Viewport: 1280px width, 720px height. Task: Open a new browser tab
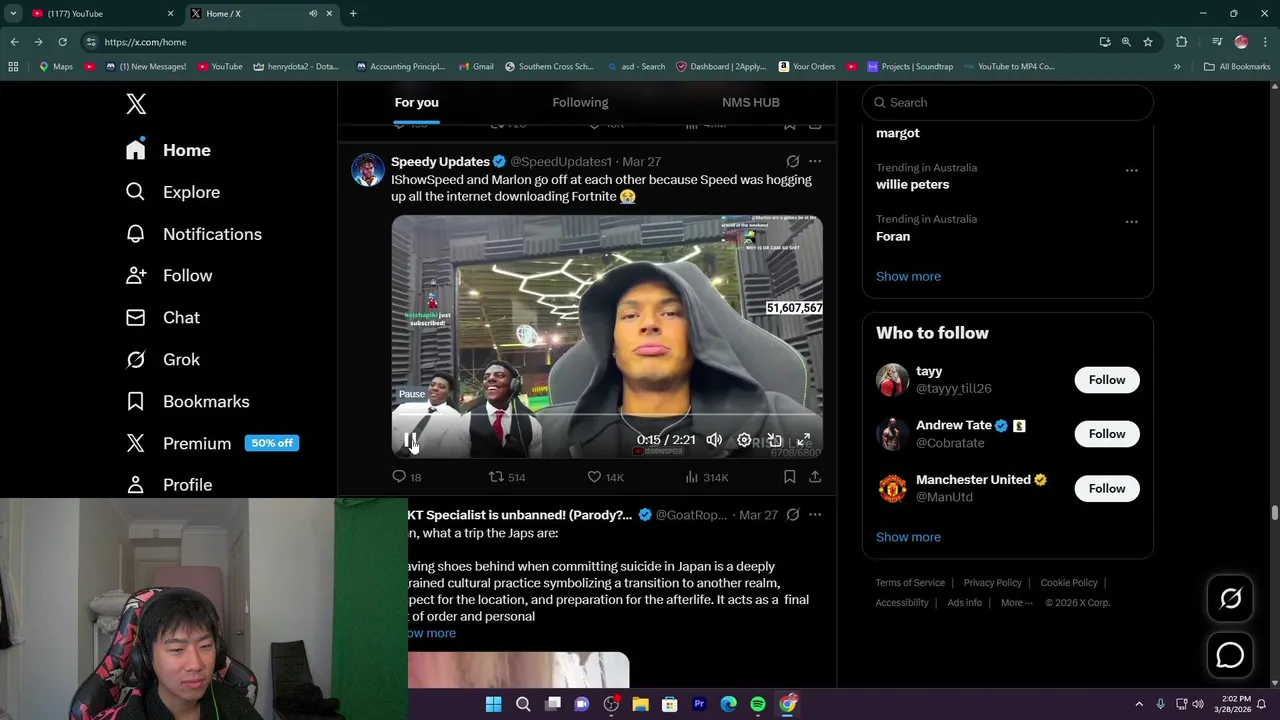tap(353, 14)
